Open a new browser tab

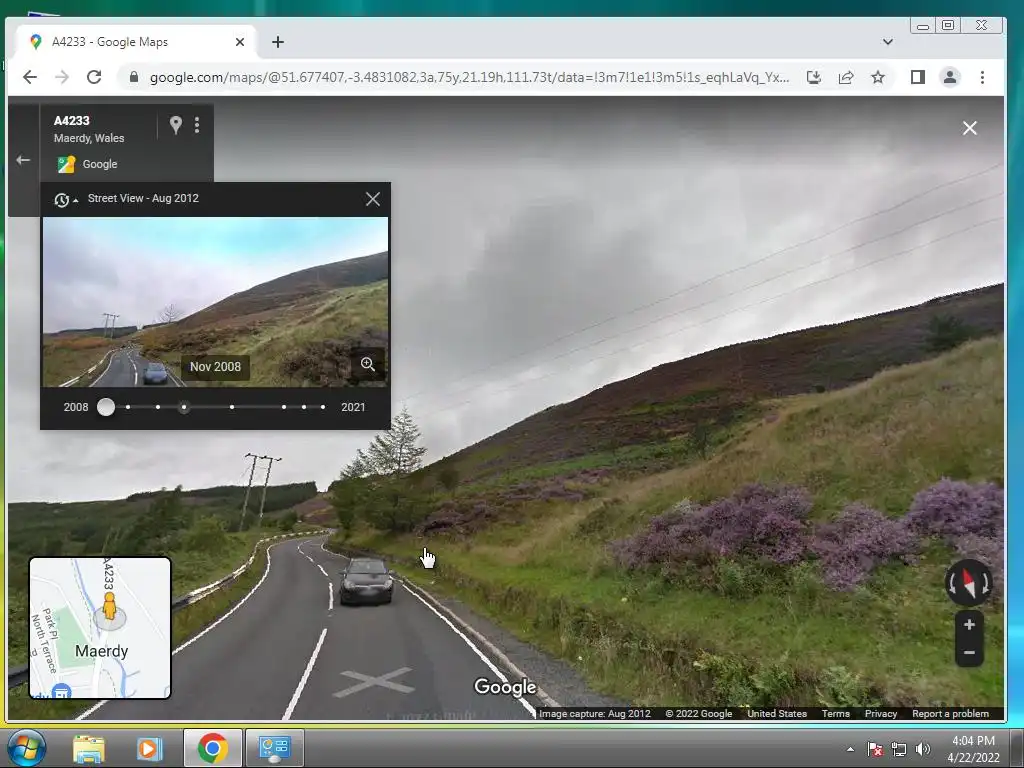pos(278,42)
